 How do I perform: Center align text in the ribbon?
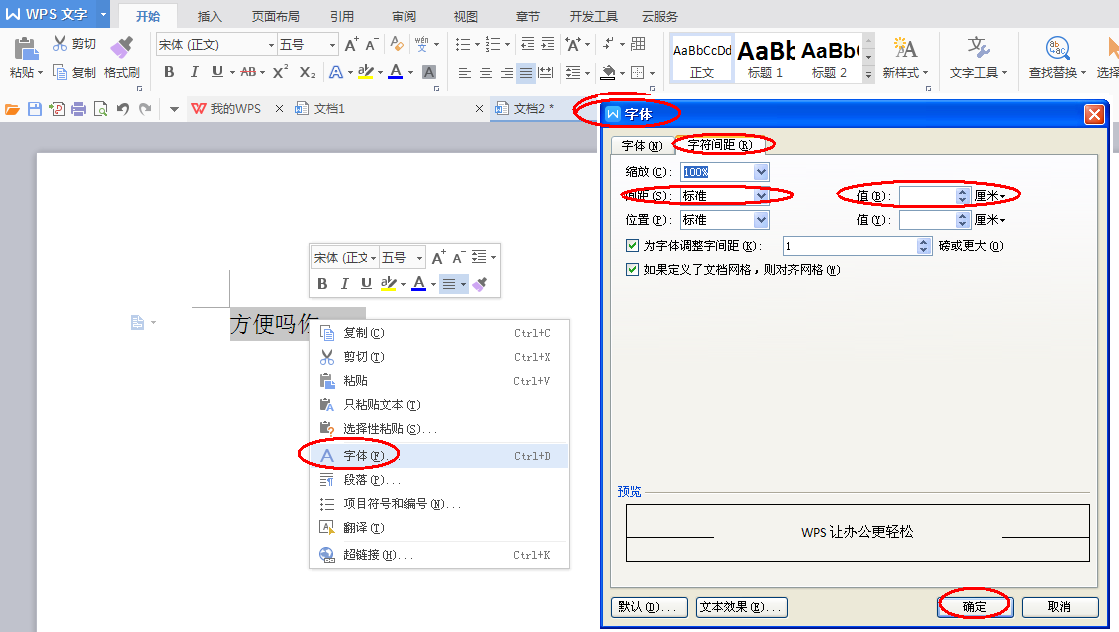click(486, 72)
